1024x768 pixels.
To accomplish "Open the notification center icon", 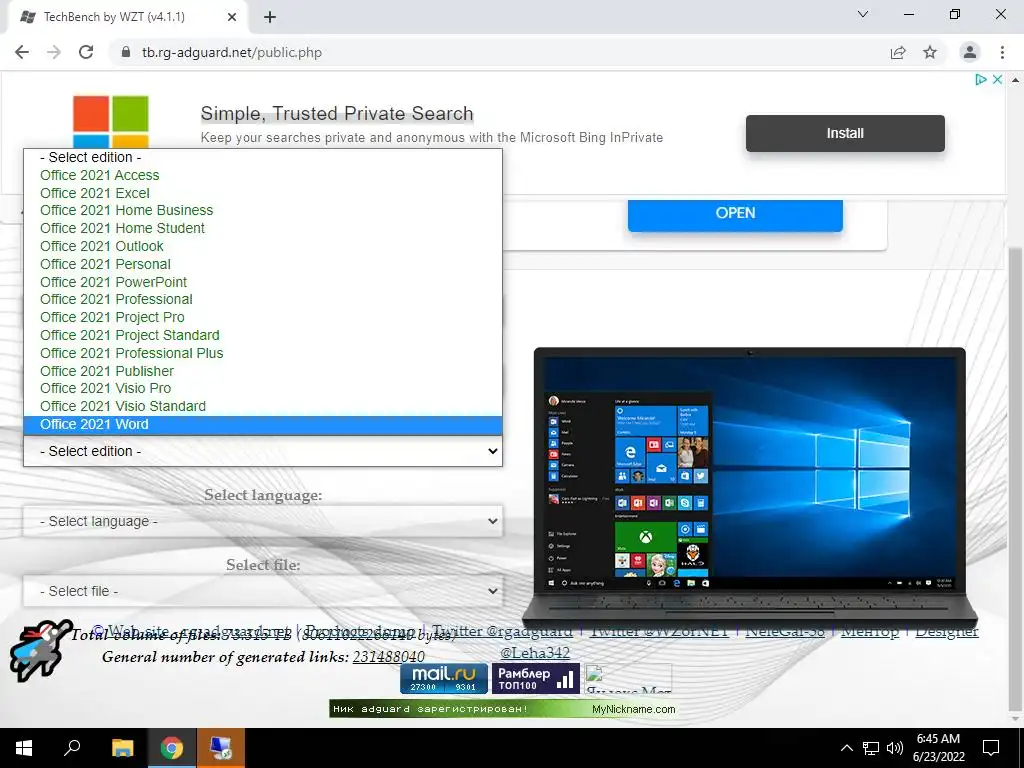I will pos(991,748).
